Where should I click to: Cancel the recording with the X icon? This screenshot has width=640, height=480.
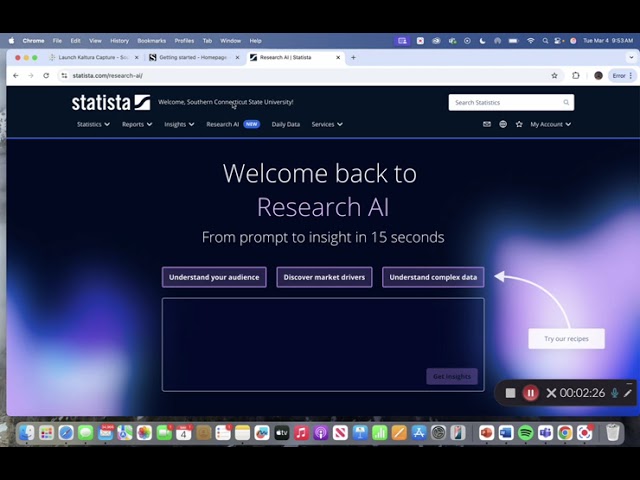point(551,393)
